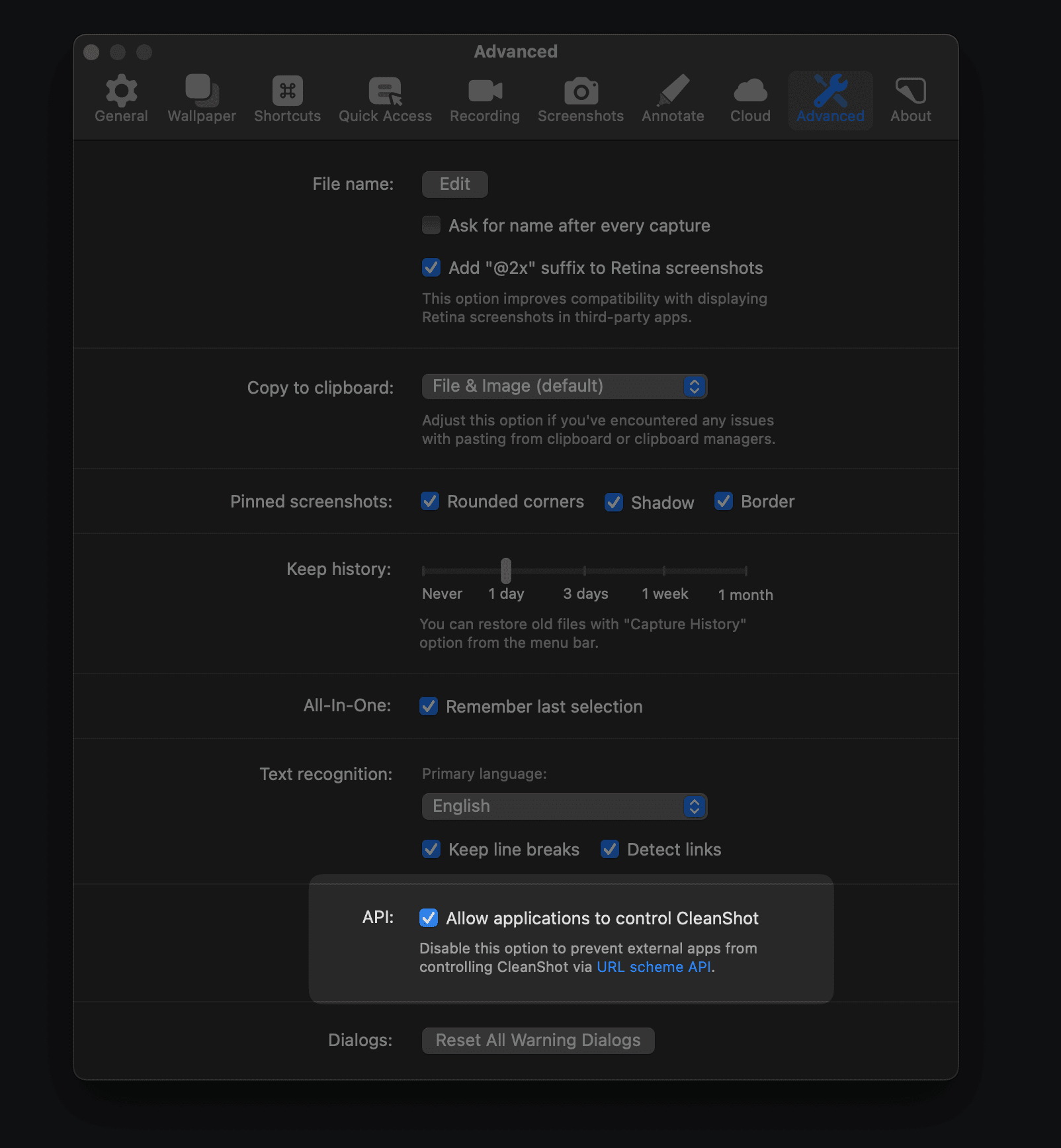Enable Ask for name after every capture
Viewport: 1061px width, 1148px height.
(431, 225)
